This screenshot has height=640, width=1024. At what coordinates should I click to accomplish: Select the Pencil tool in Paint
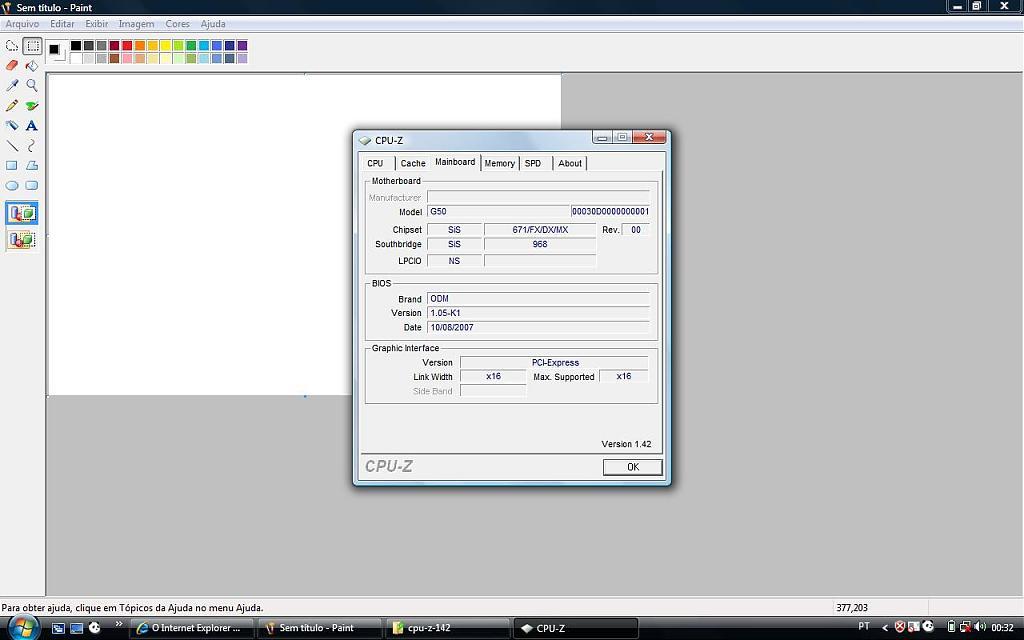tap(12, 105)
